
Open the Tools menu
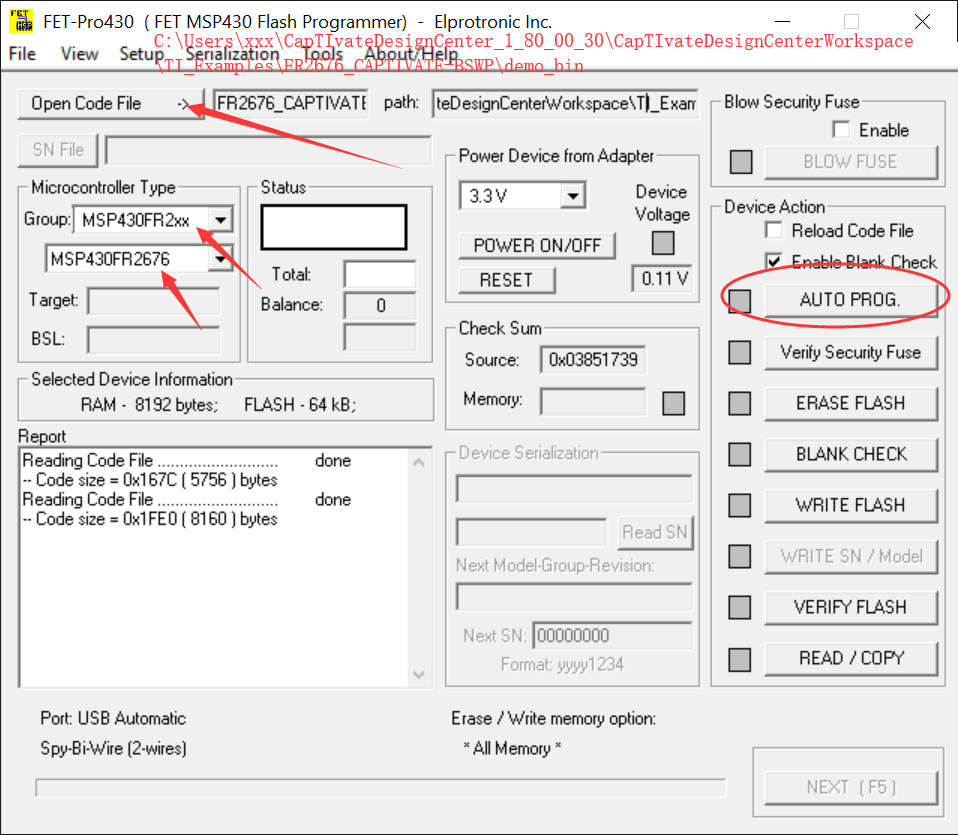click(323, 54)
